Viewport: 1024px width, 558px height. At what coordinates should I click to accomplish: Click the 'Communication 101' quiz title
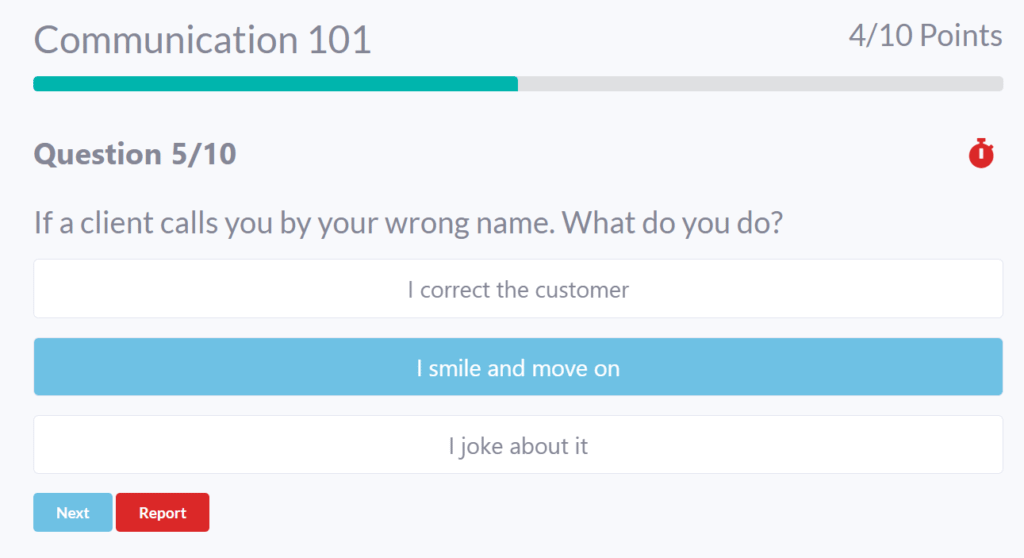pyautogui.click(x=202, y=40)
